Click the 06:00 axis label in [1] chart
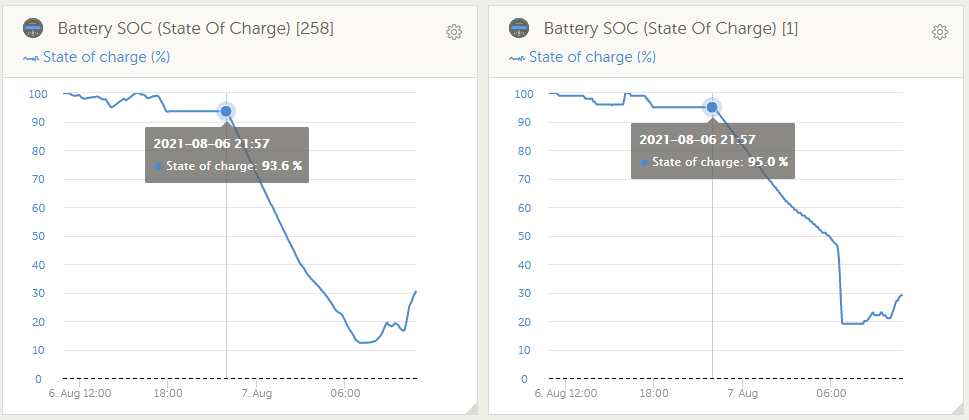This screenshot has height=420, width=969. (831, 394)
